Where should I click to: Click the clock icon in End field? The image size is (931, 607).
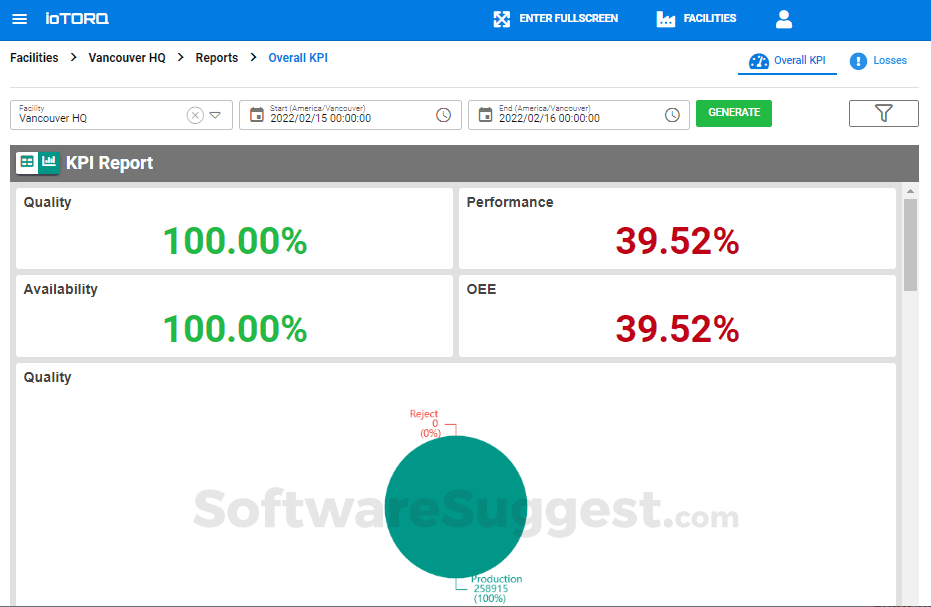(x=671, y=114)
